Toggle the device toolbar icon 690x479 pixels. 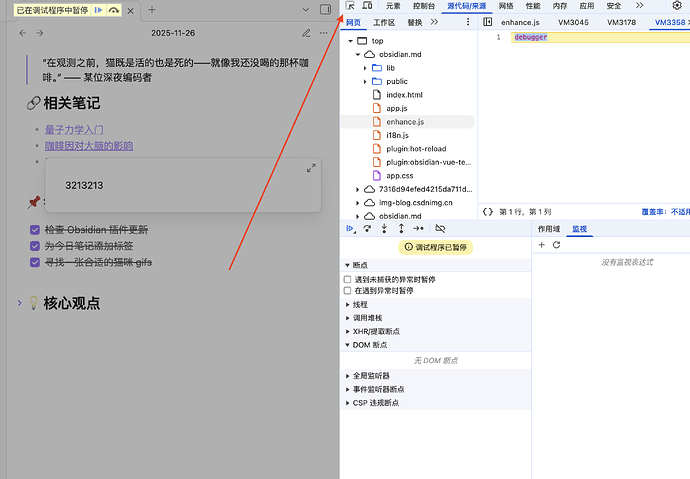[367, 6]
